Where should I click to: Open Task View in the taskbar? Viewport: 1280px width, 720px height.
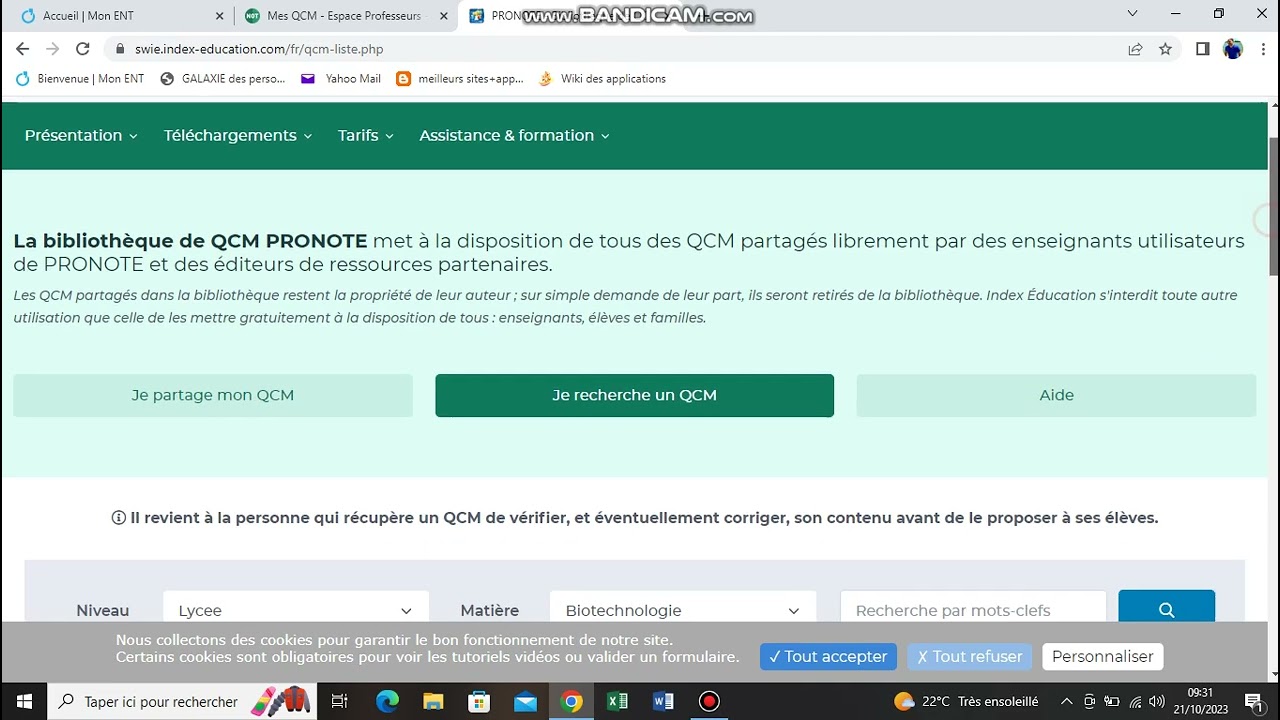click(x=339, y=701)
